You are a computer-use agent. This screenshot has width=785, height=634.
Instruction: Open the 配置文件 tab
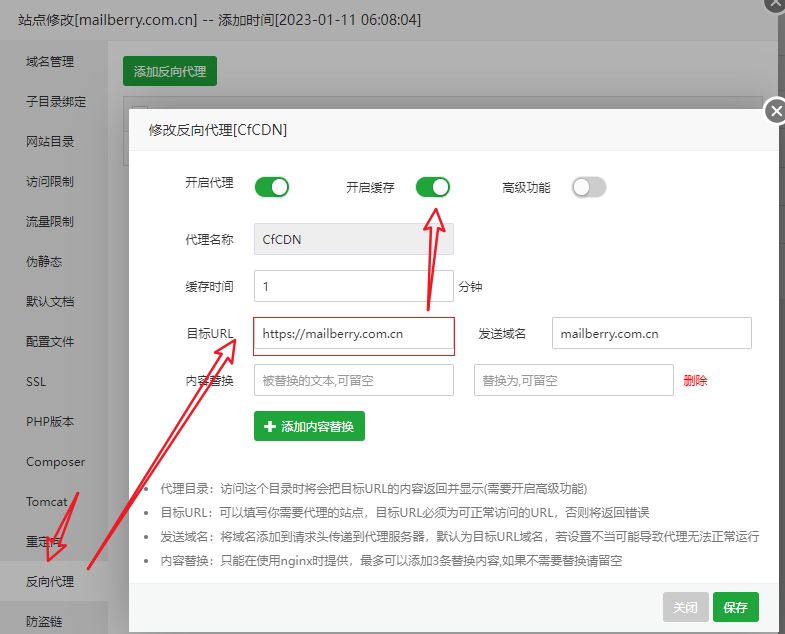tap(50, 342)
